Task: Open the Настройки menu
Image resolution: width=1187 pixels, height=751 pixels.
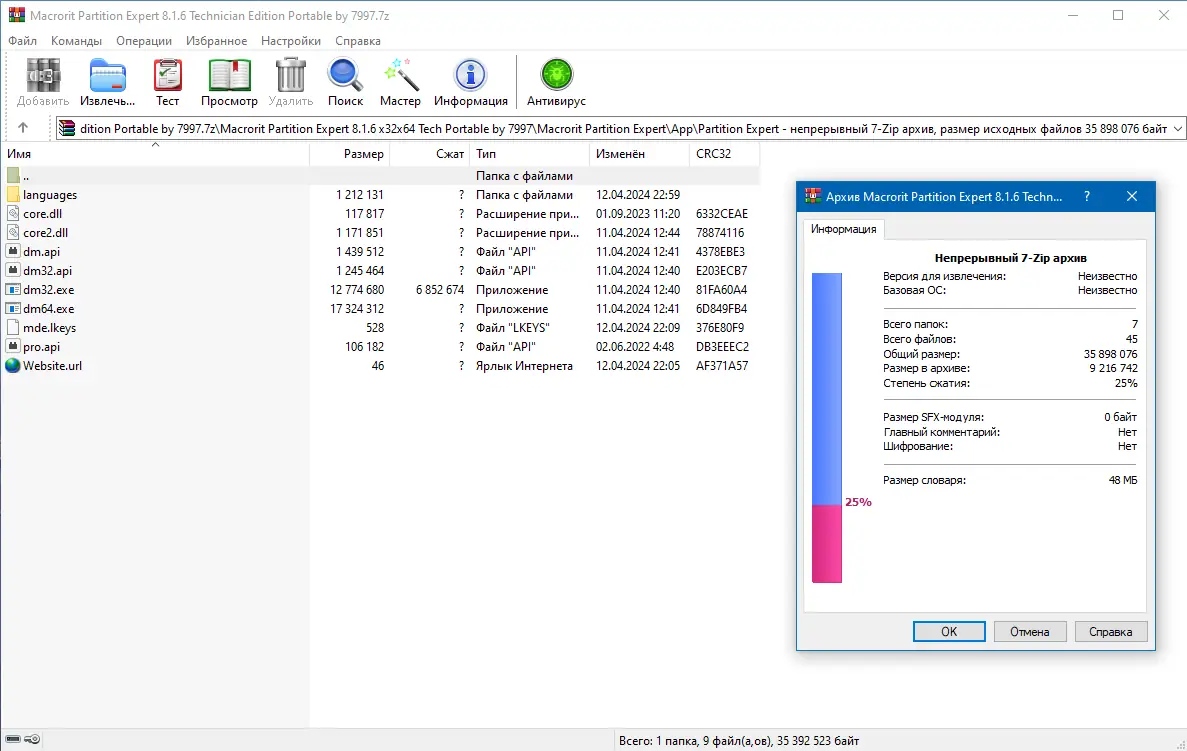Action: pyautogui.click(x=291, y=41)
